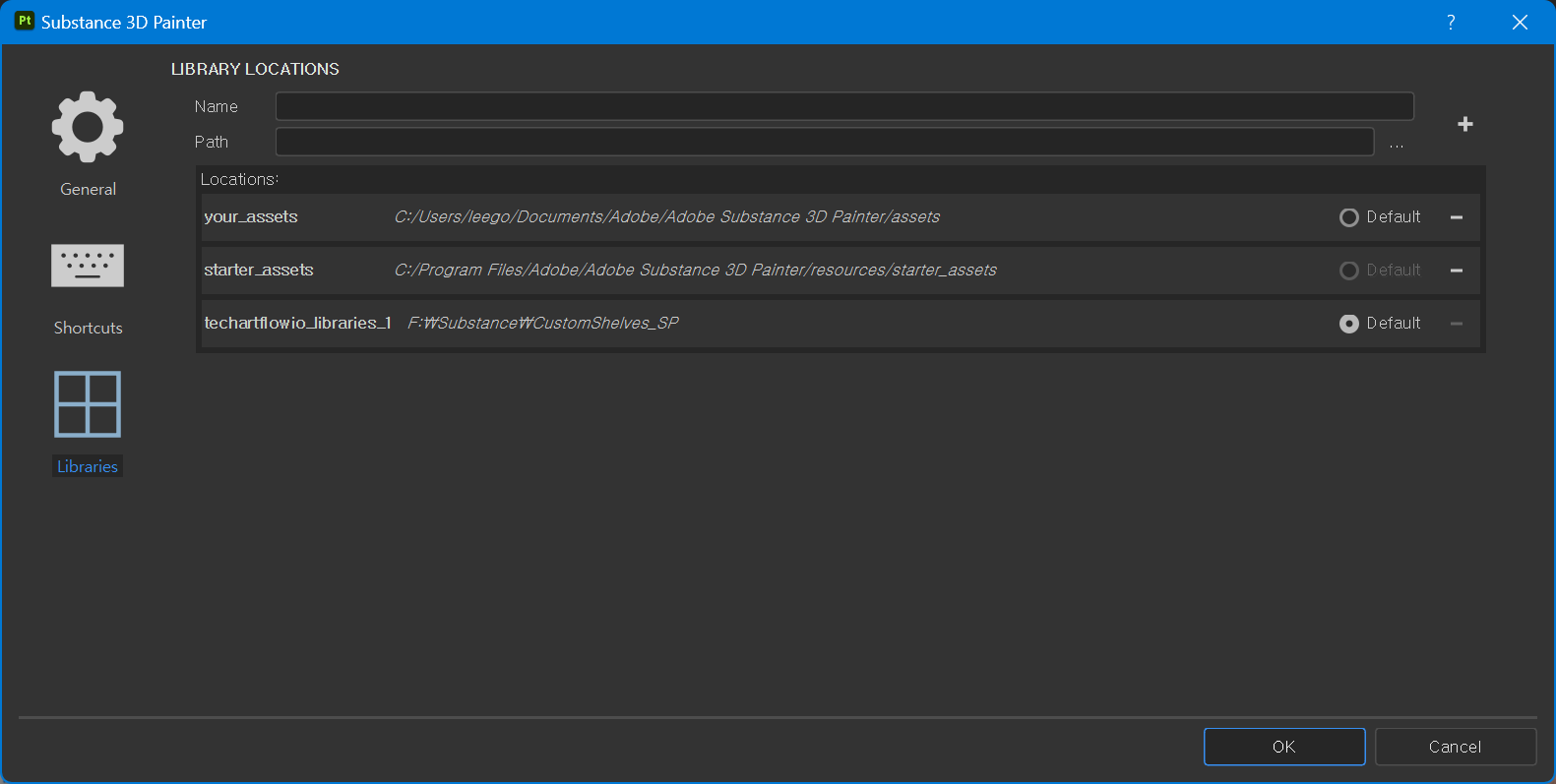Focus the library Name input field
Viewport: 1556px width, 784px height.
tap(844, 106)
